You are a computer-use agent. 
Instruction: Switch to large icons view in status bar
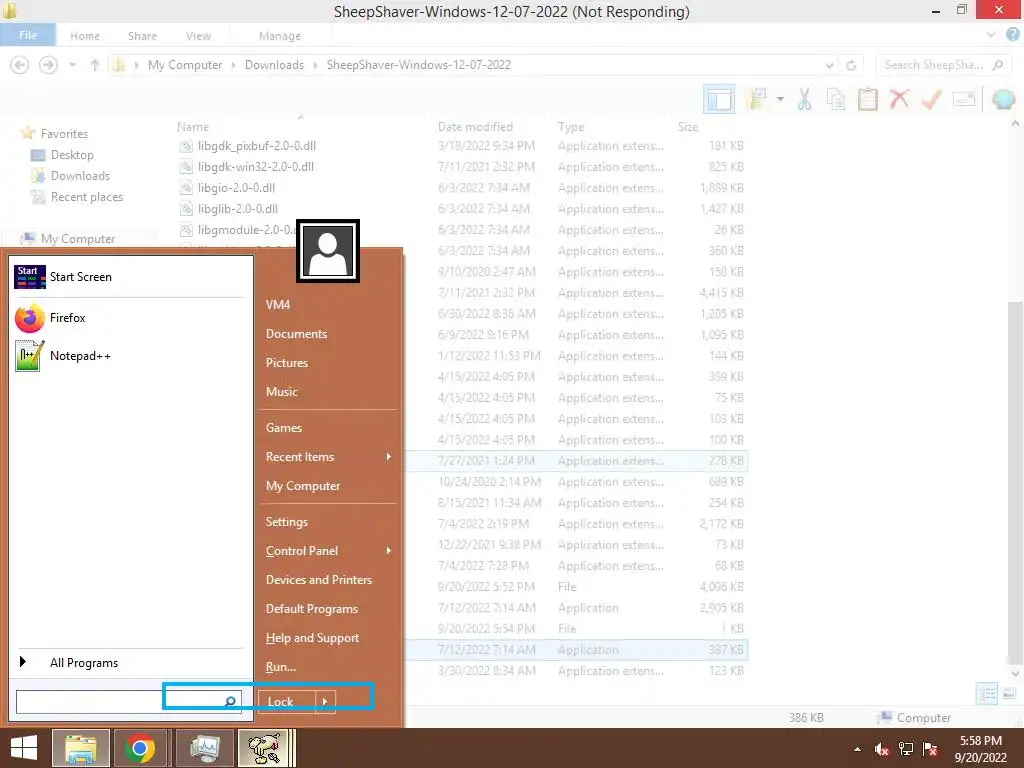[1010, 694]
